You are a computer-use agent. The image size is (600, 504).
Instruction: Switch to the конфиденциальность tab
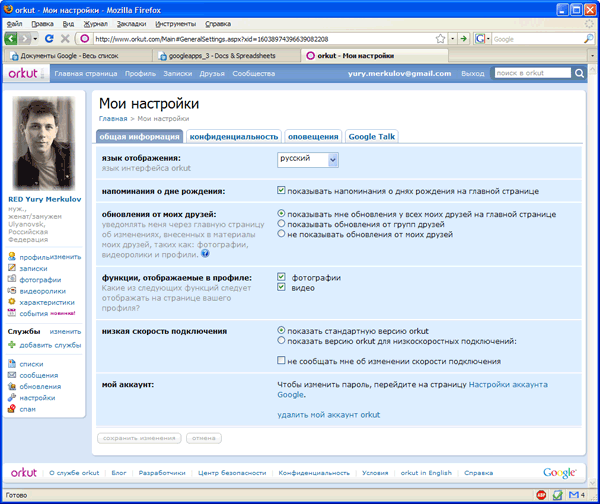234,137
